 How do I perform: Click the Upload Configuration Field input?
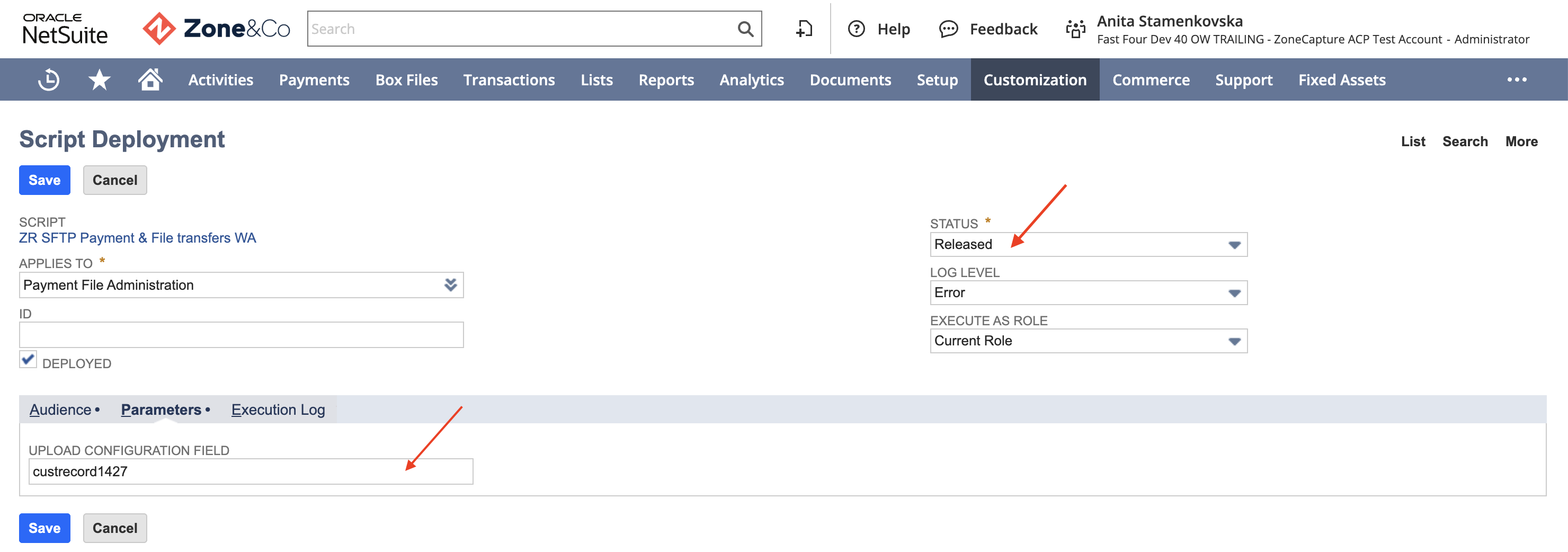click(251, 471)
